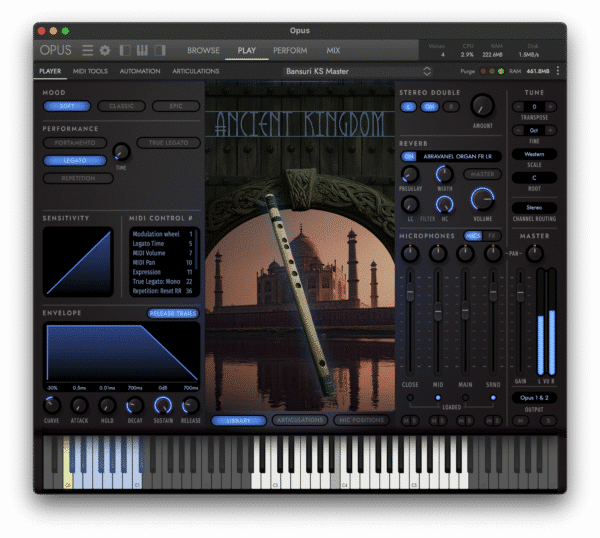600x538 pixels.
Task: Enable Portamento performance mode
Action: point(75,143)
